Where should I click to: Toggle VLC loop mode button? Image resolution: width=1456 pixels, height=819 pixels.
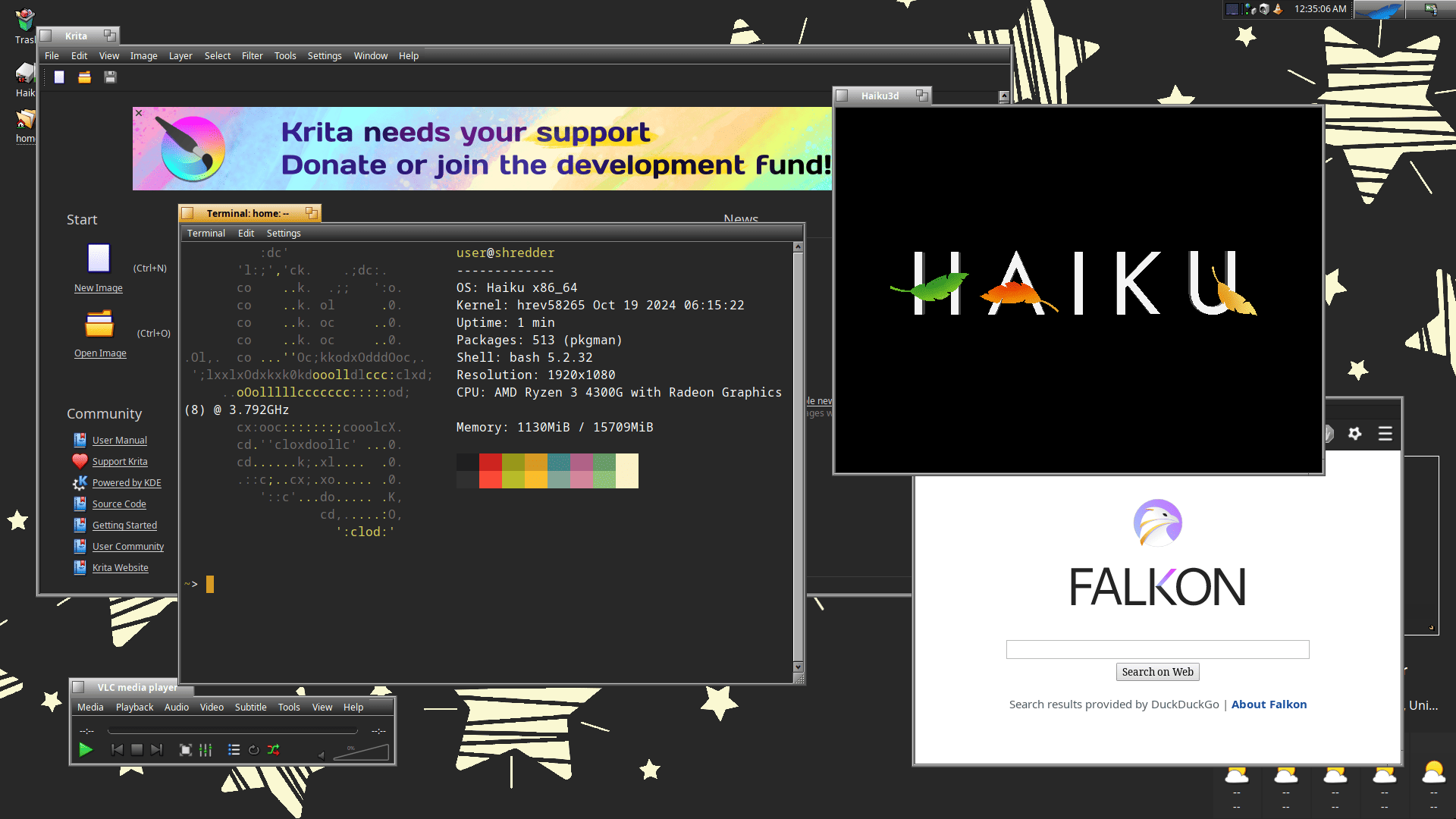click(254, 750)
